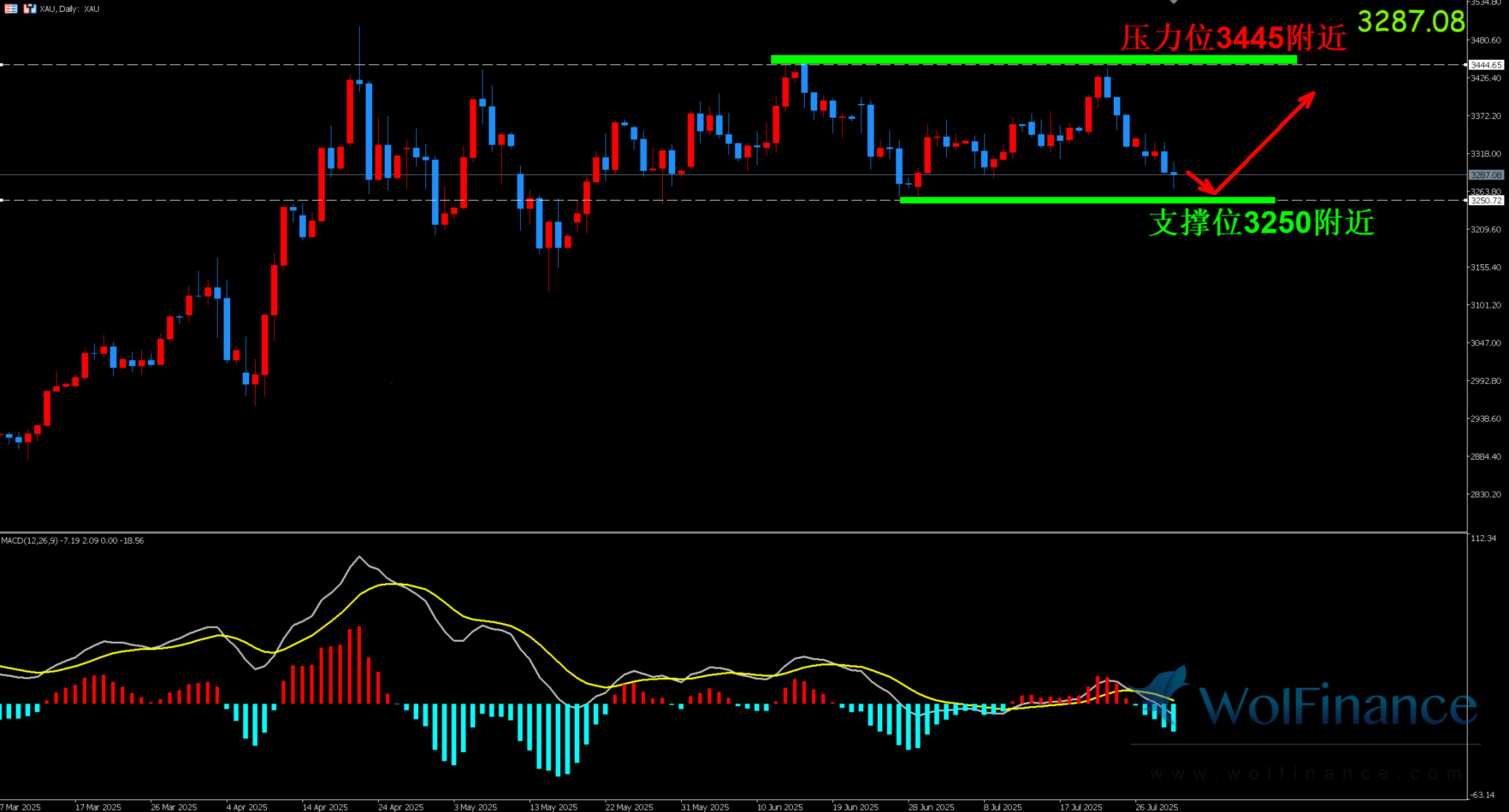Click the '17 Jul 2025' date label
This screenshot has height=812, width=1509.
tap(1081, 807)
